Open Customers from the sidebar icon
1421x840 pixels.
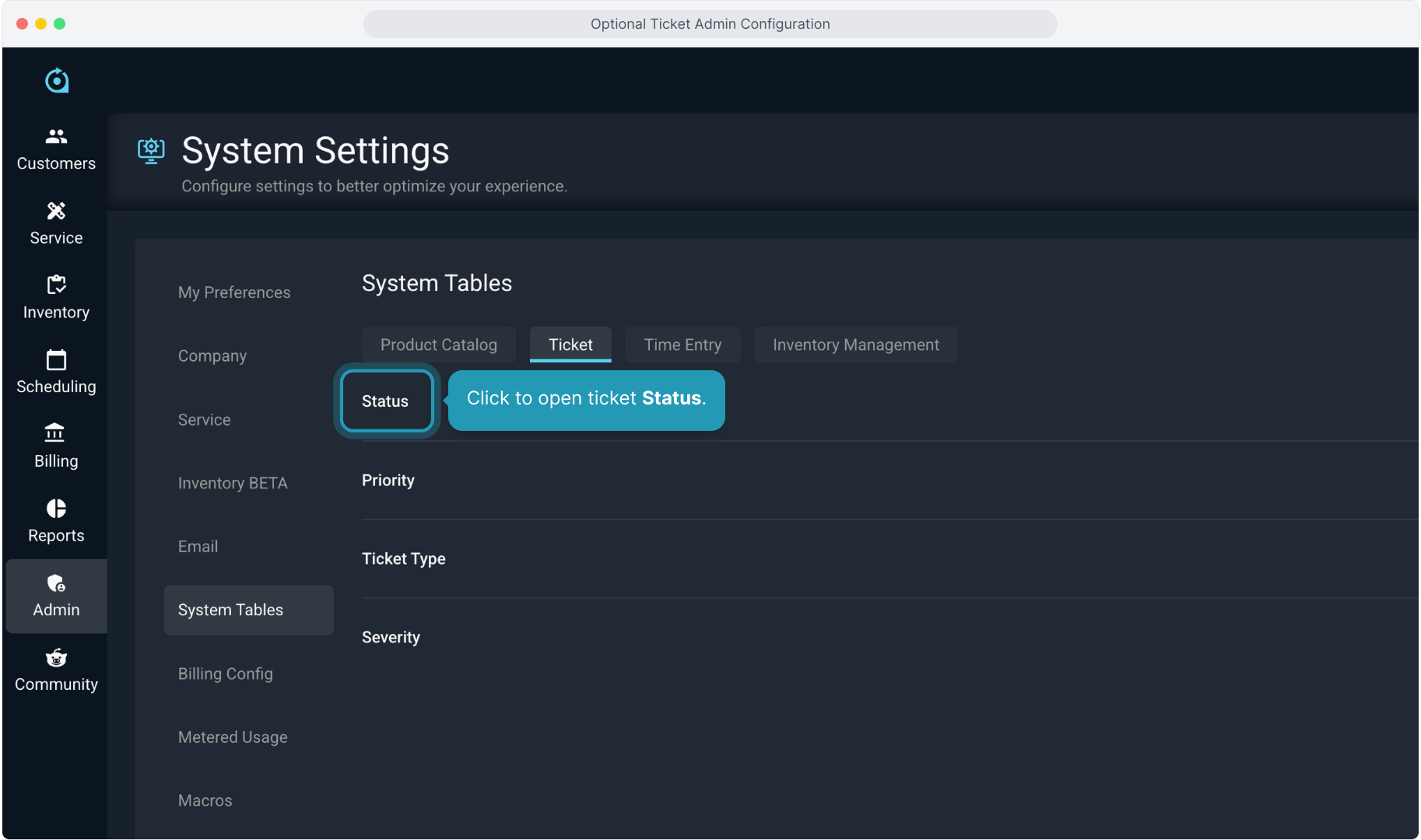click(56, 137)
